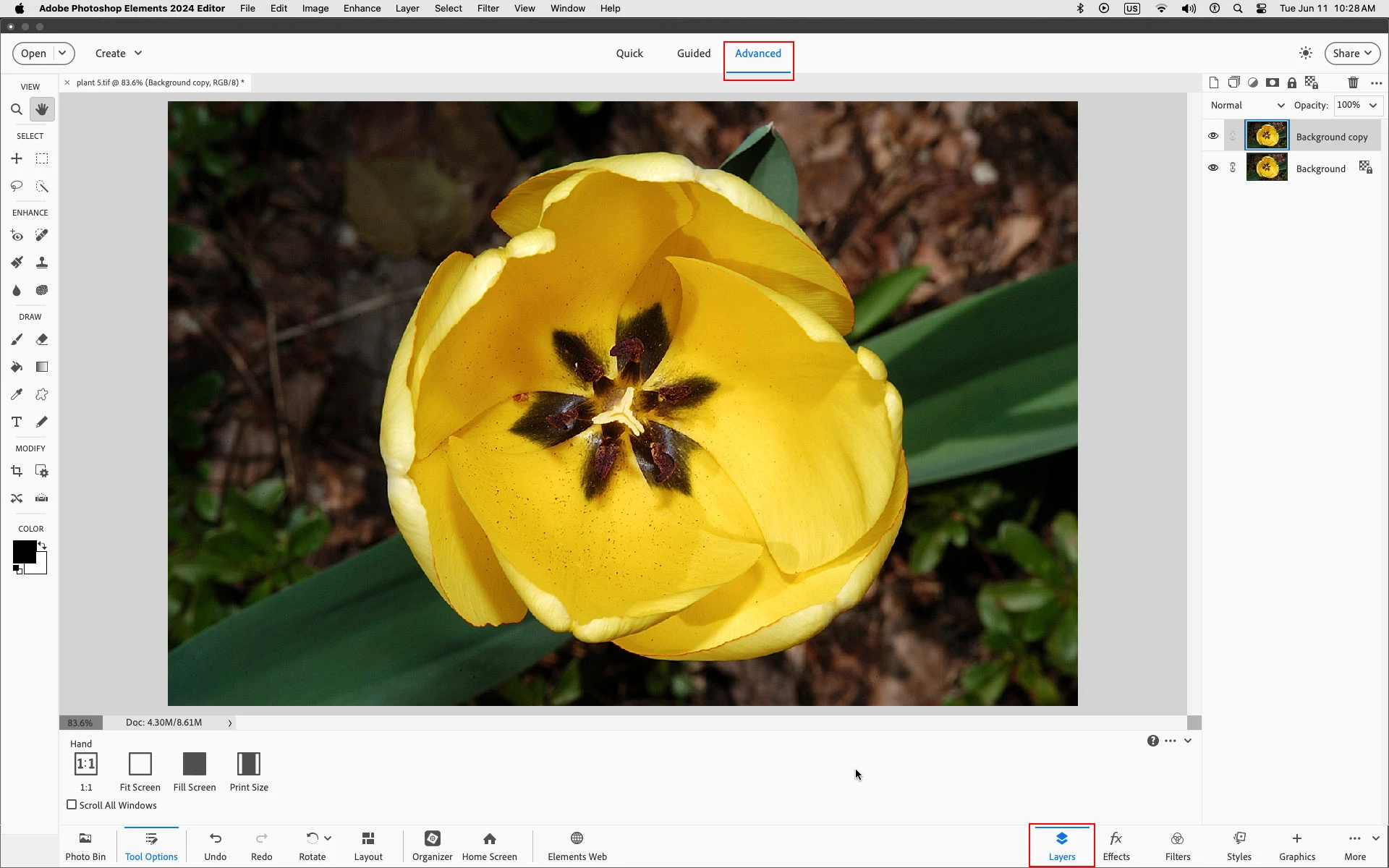This screenshot has height=868, width=1389.
Task: Hide the Background copy layer
Action: coord(1213,136)
